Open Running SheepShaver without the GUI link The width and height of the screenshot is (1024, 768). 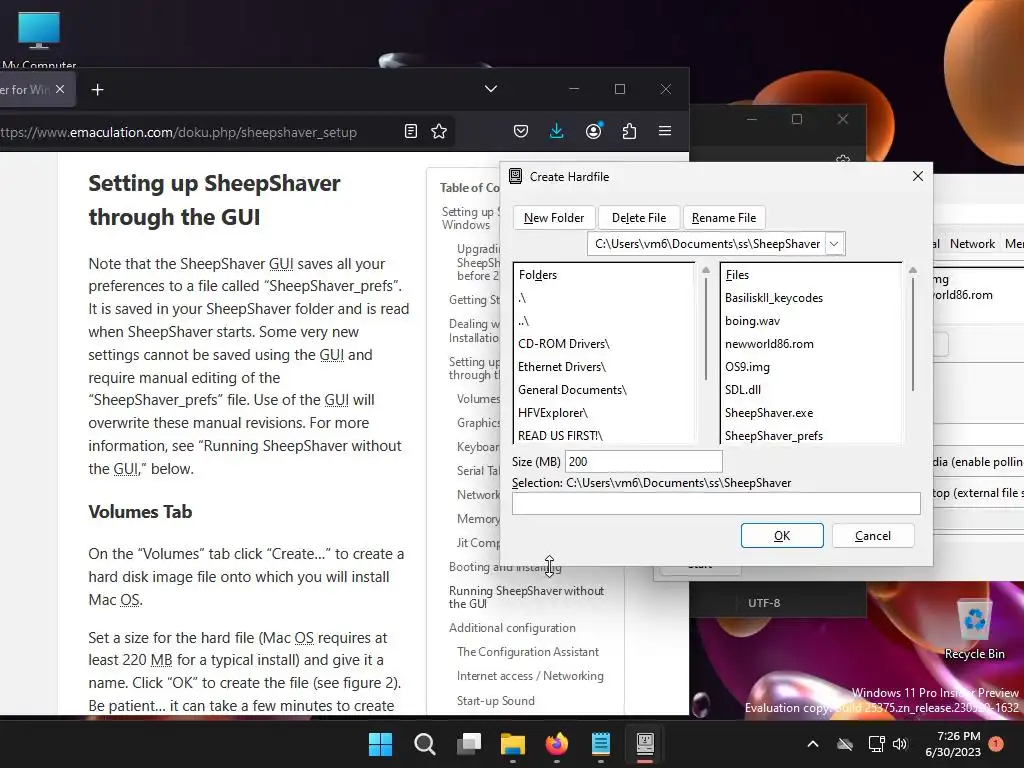(526, 597)
